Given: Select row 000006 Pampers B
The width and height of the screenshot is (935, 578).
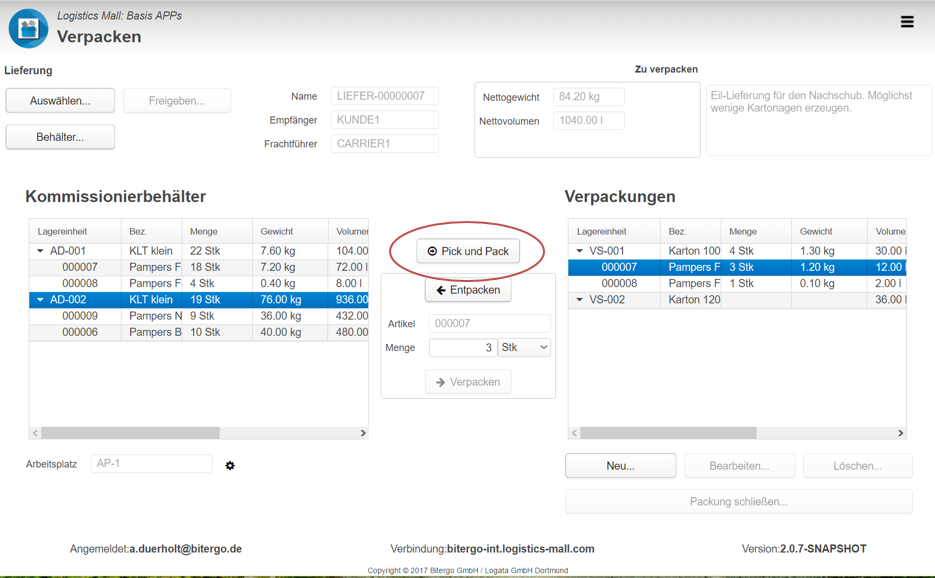Looking at the screenshot, I should point(199,332).
